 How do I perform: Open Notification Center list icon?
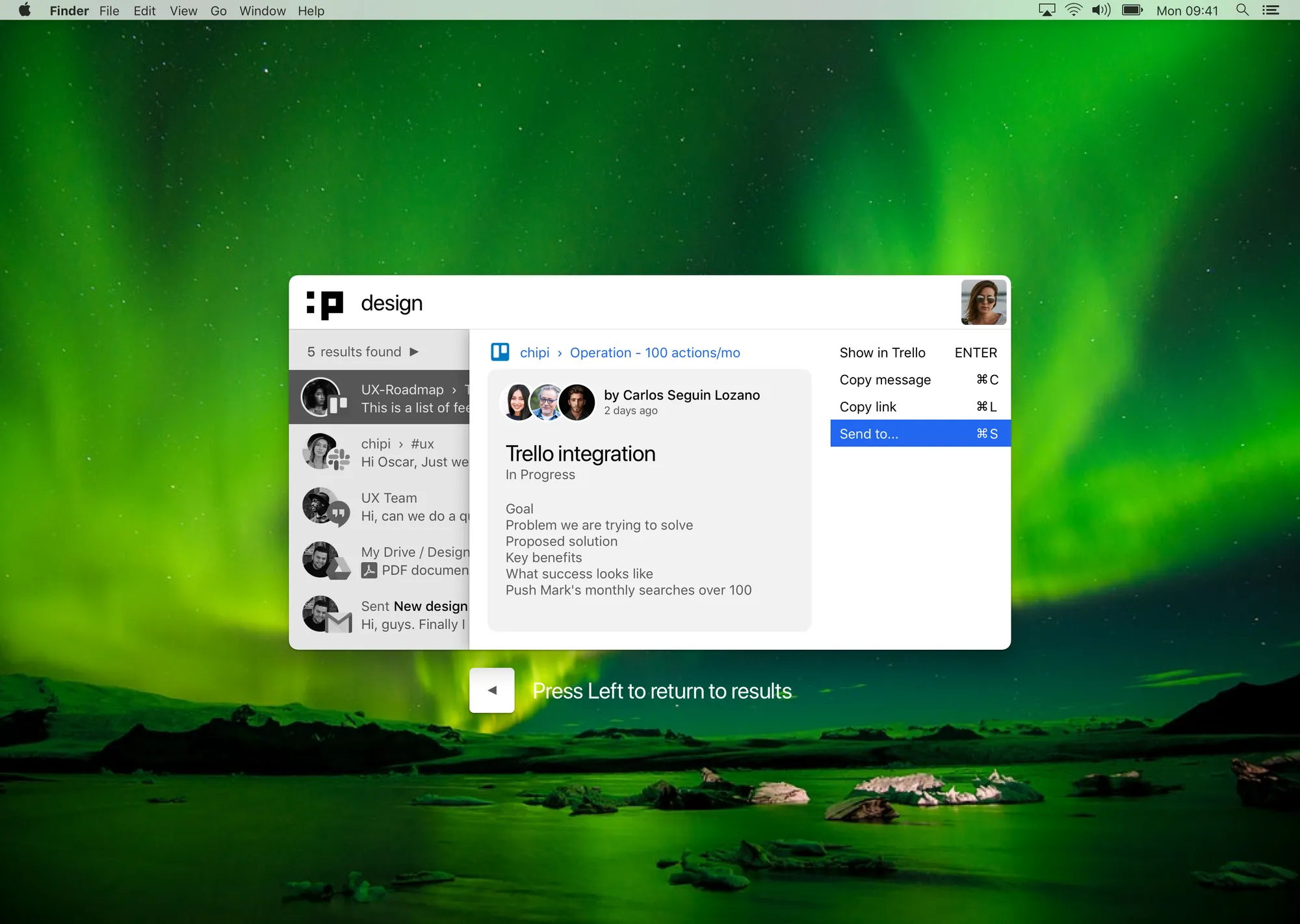tap(1271, 10)
